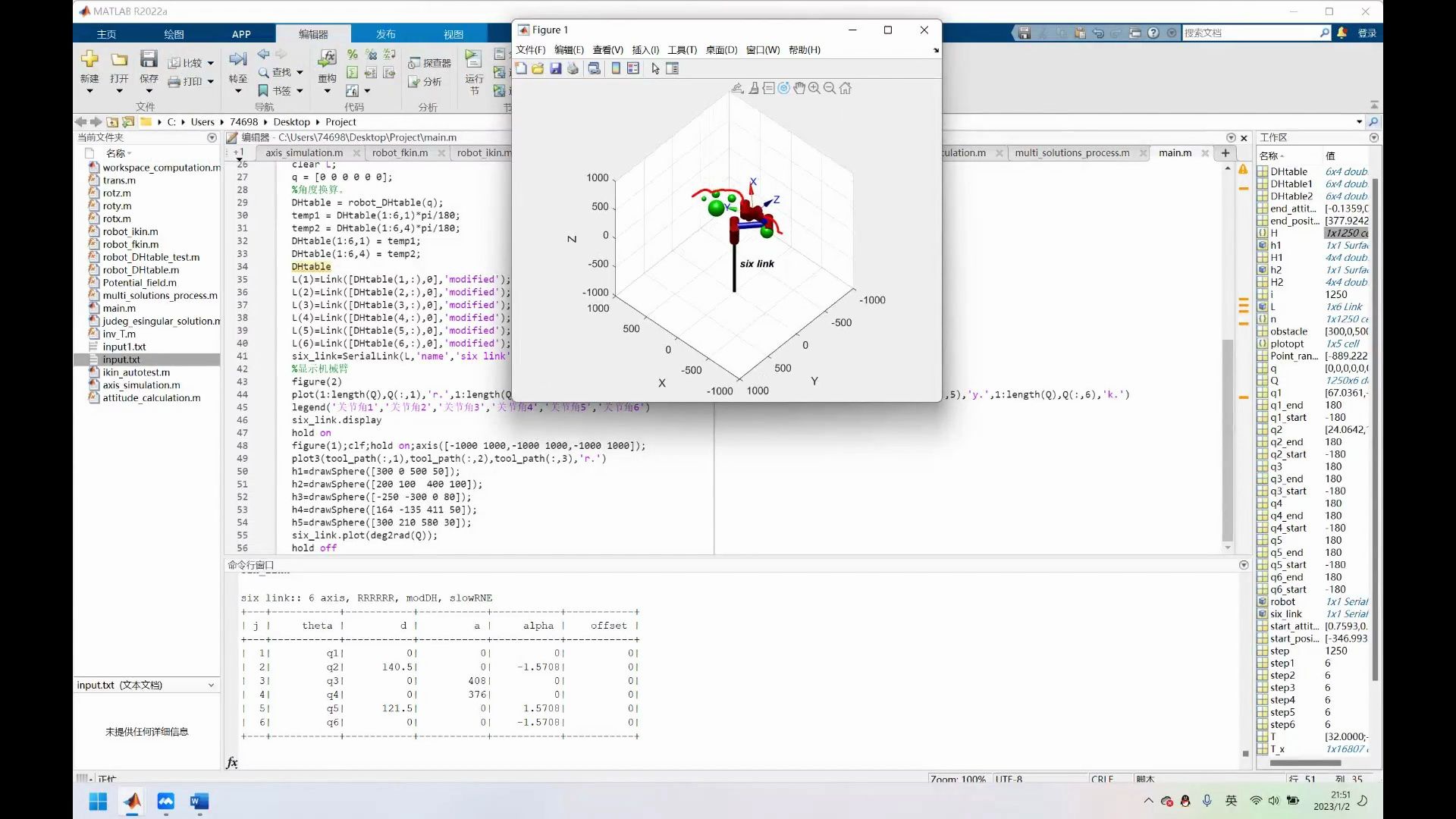Click the Run Section icon
Viewport: 1456px width, 819px height.
point(473,58)
